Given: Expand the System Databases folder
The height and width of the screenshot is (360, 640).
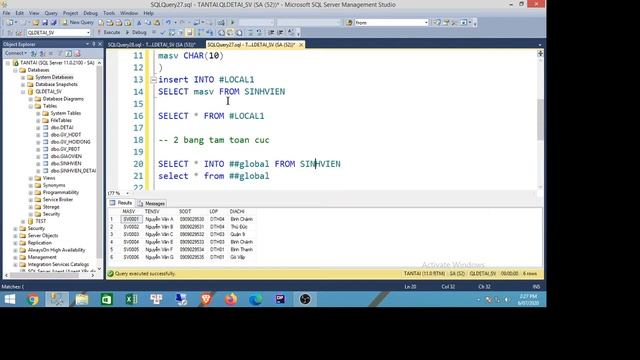Looking at the screenshot, I should 23,77.
